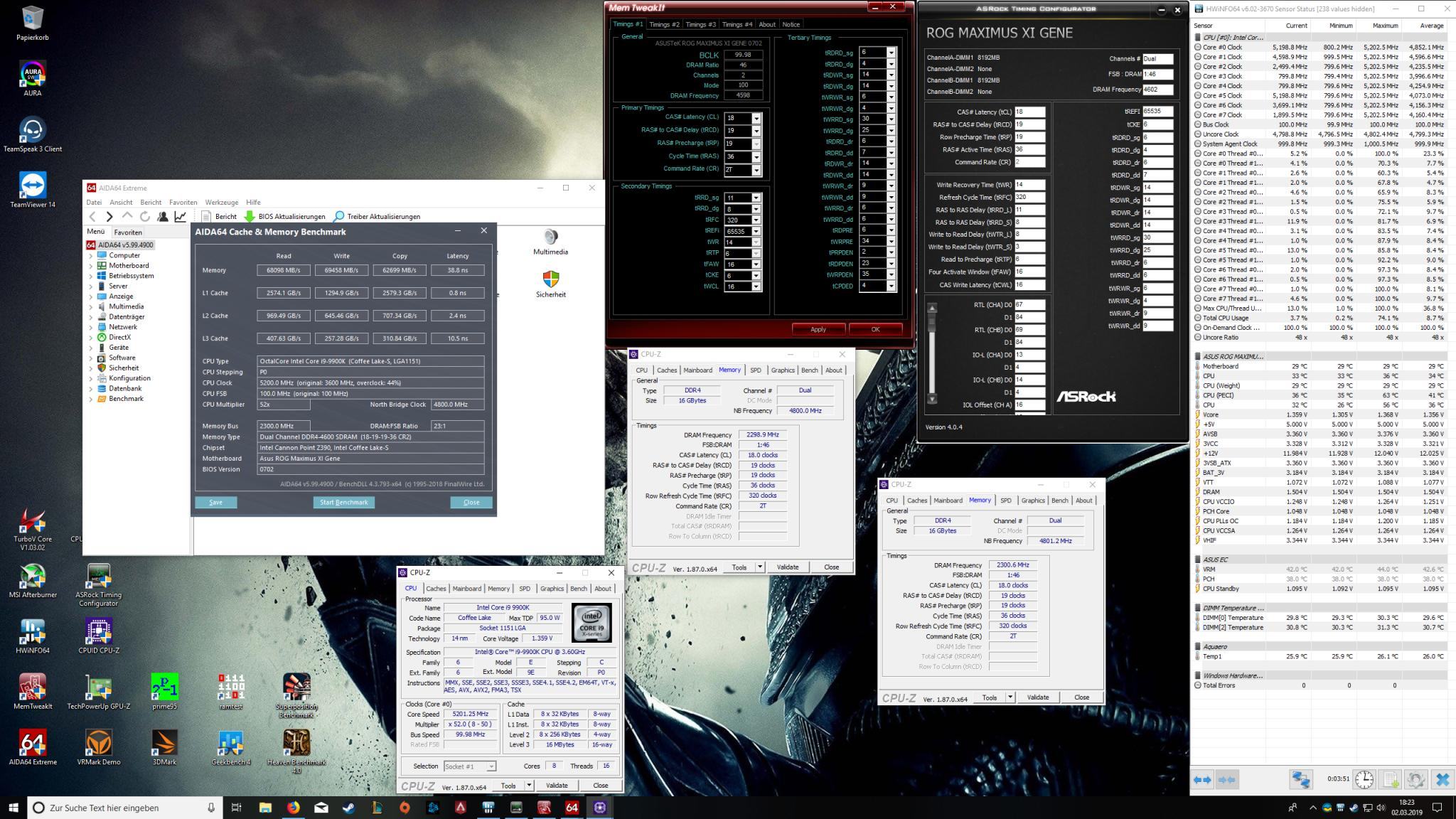Screen dimensions: 1456x819
Task: Click the taskbar volume speaker icon
Action: pyautogui.click(x=1380, y=808)
